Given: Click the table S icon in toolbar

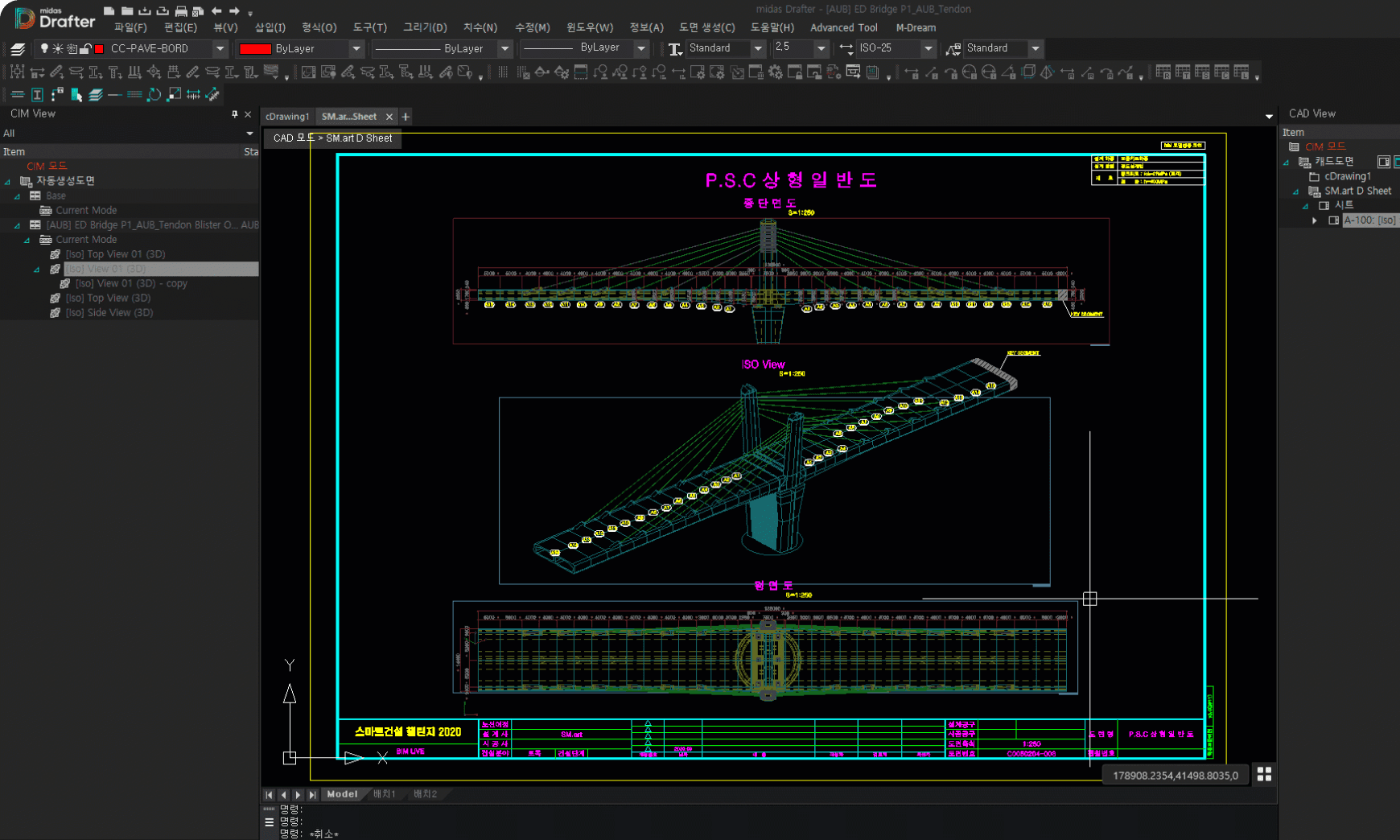Looking at the screenshot, I should (1202, 72).
